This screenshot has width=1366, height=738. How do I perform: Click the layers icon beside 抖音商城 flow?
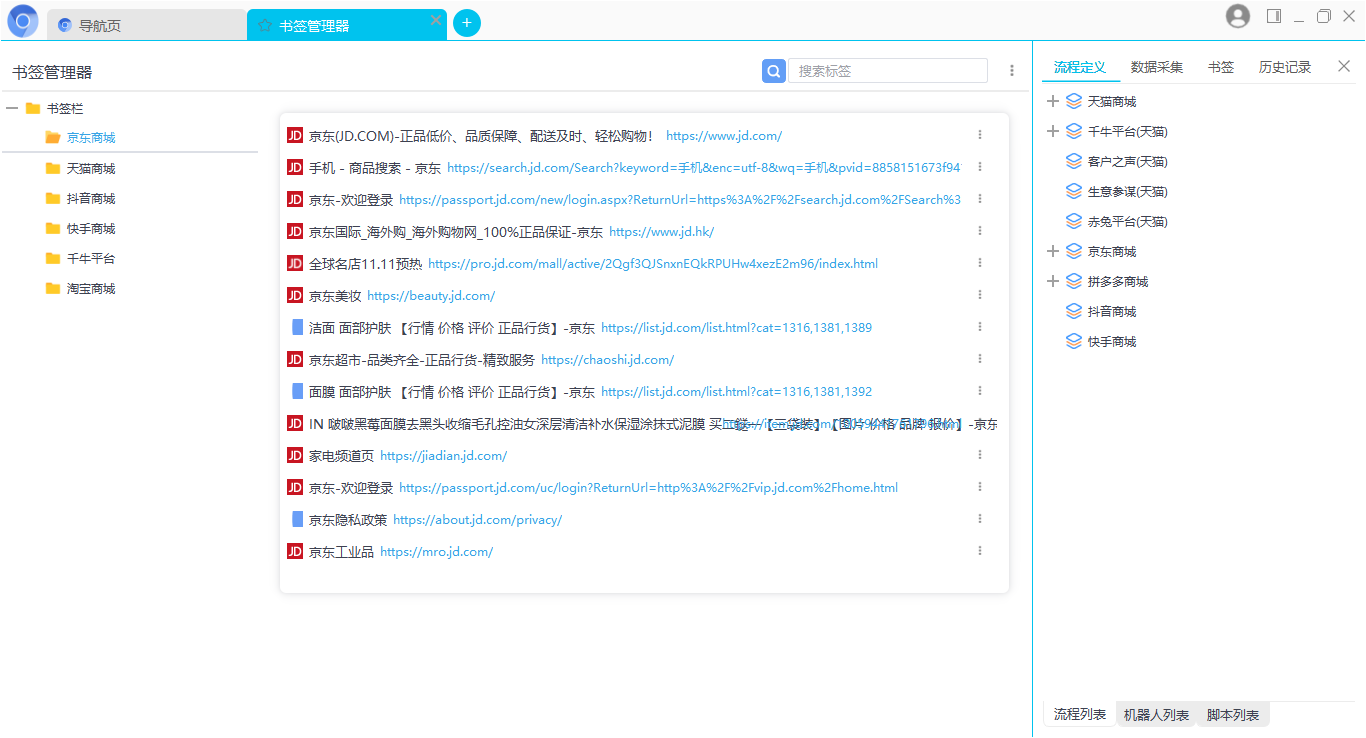1074,311
